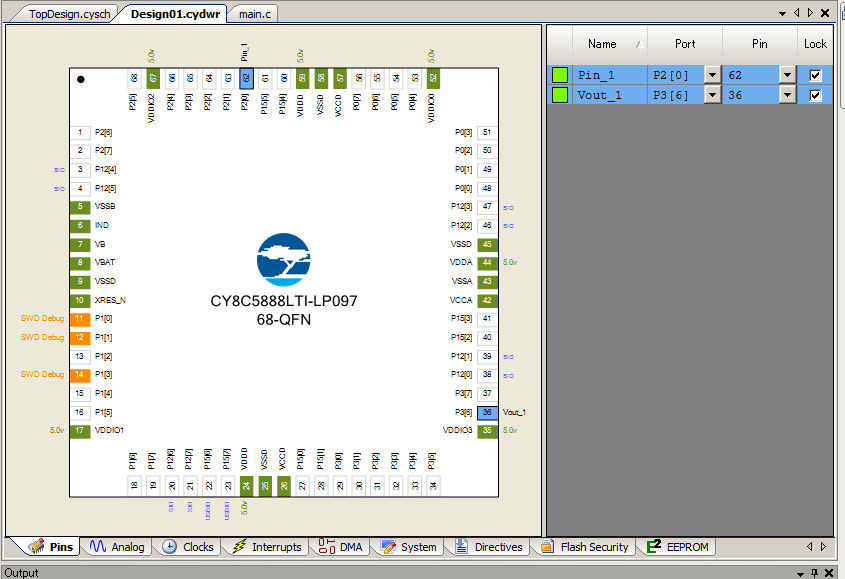845x579 pixels.
Task: Open the EEPROM tab
Action: pos(678,547)
